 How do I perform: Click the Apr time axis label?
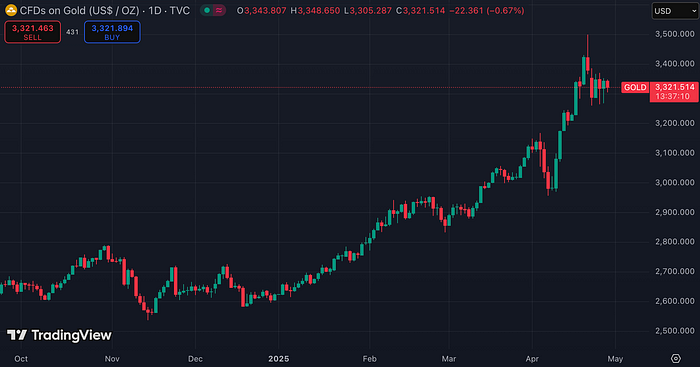click(x=532, y=359)
